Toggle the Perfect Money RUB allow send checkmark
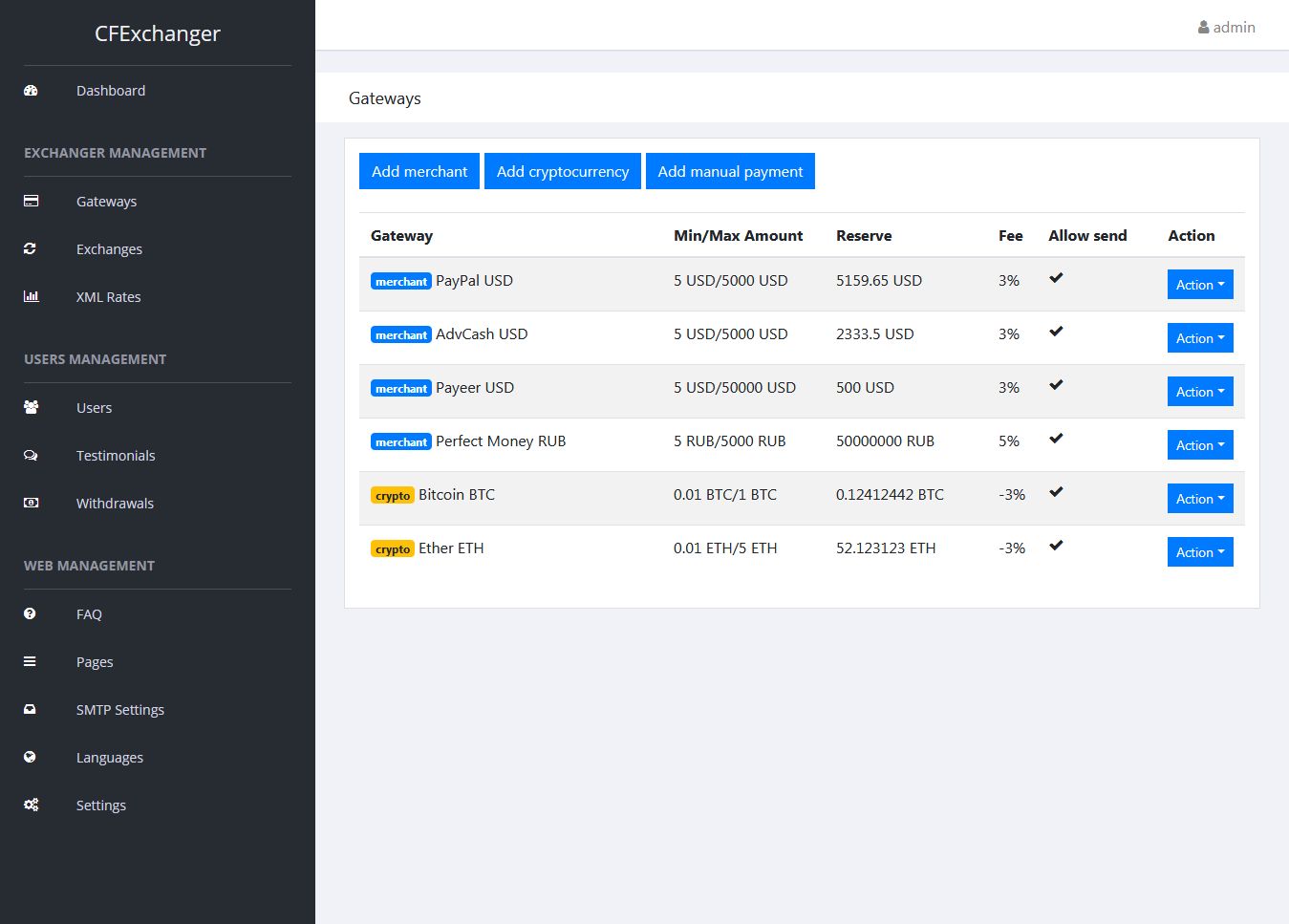The width and height of the screenshot is (1289, 924). 1056,439
